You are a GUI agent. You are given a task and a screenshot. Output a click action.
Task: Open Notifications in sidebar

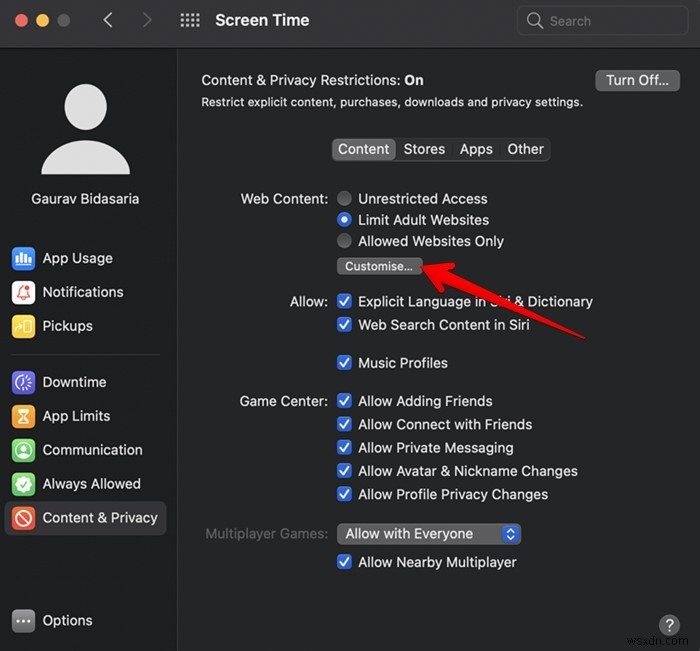[x=85, y=292]
